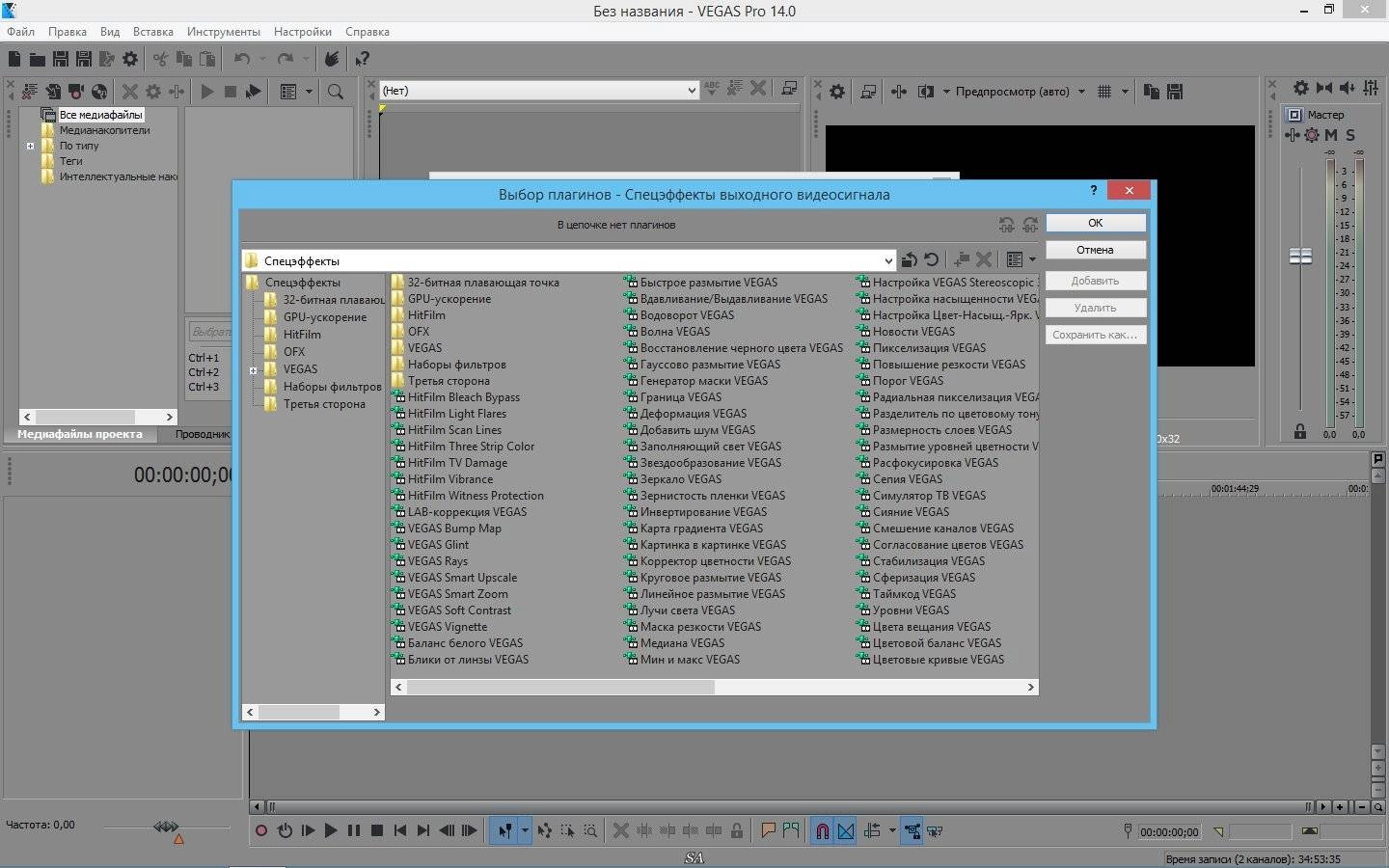The image size is (1389, 868).
Task: Click Downmix Output icon in Master bus
Action: click(x=1324, y=88)
